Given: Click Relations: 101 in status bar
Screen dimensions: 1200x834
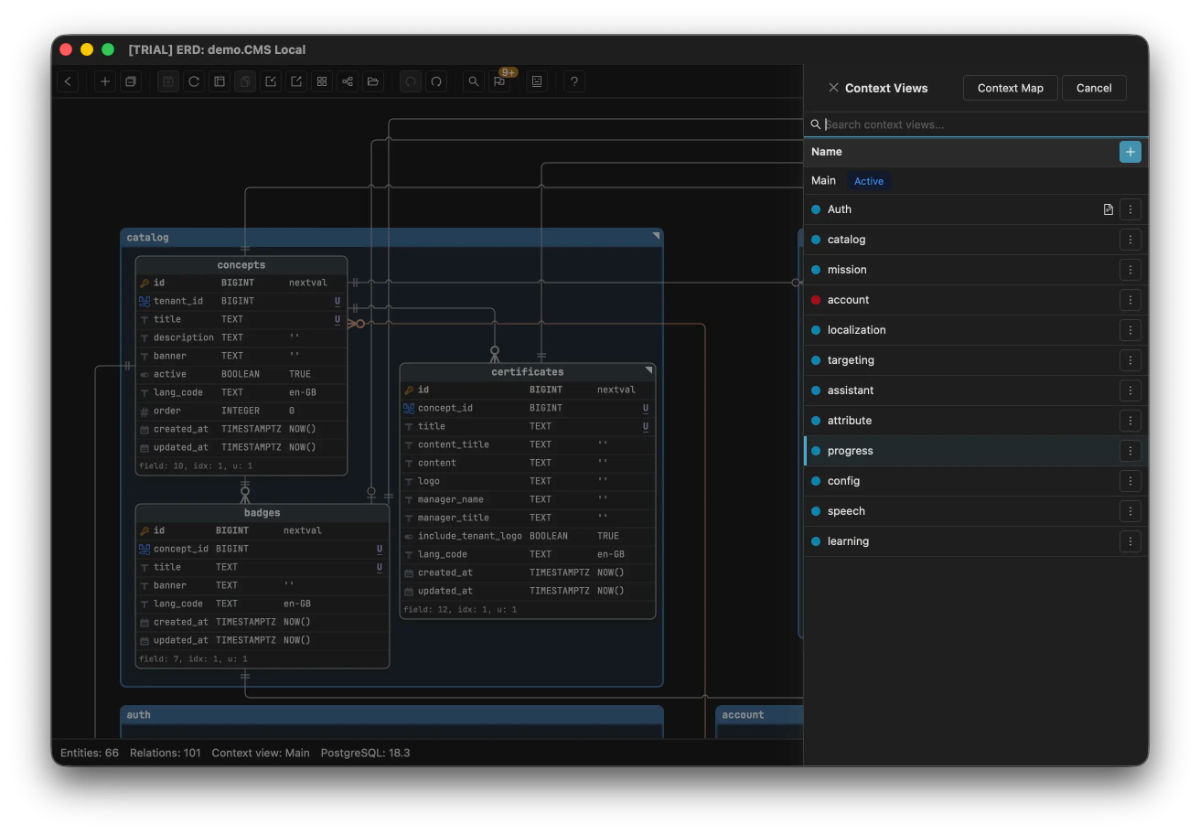Looking at the screenshot, I should [165, 753].
